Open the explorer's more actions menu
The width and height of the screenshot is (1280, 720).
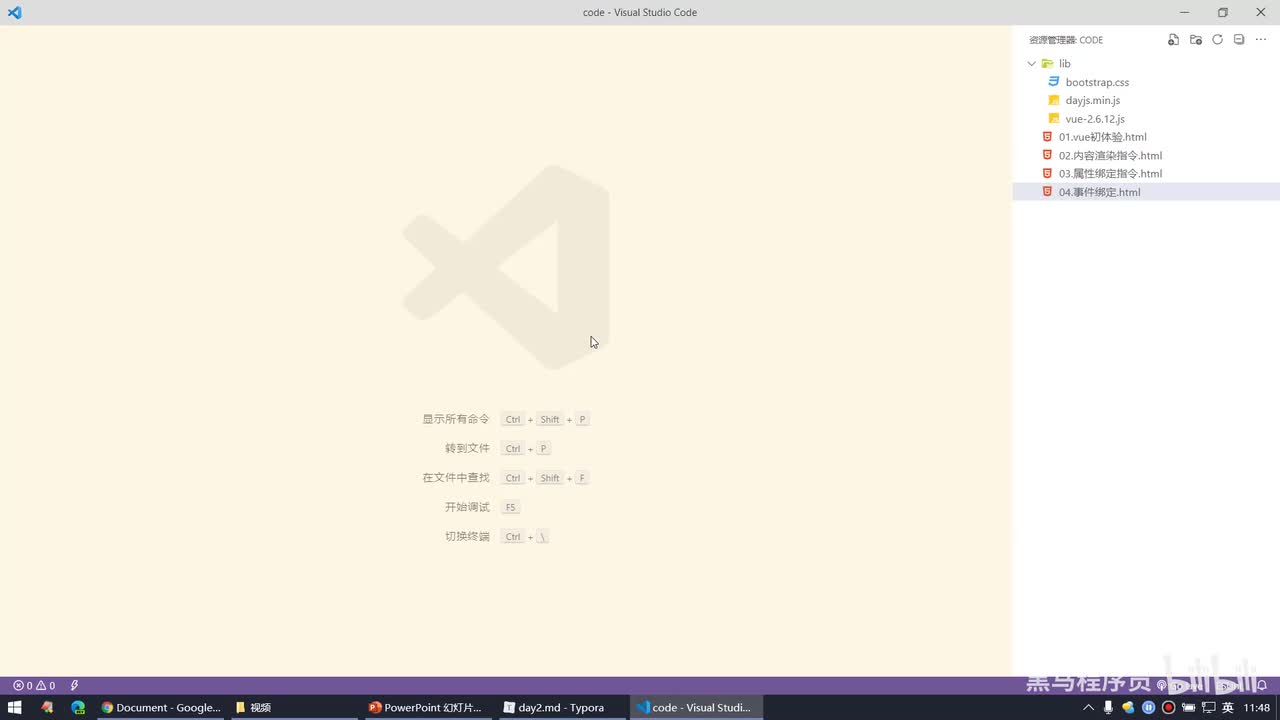[1260, 40]
